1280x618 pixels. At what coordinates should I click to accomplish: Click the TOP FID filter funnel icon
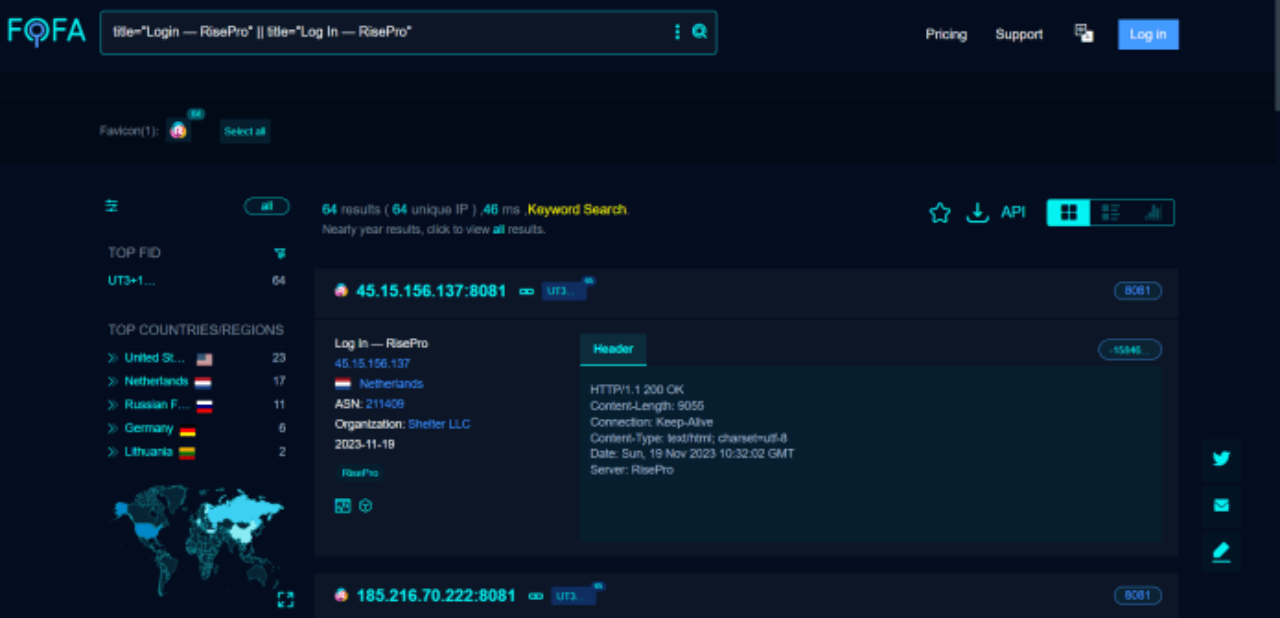280,253
